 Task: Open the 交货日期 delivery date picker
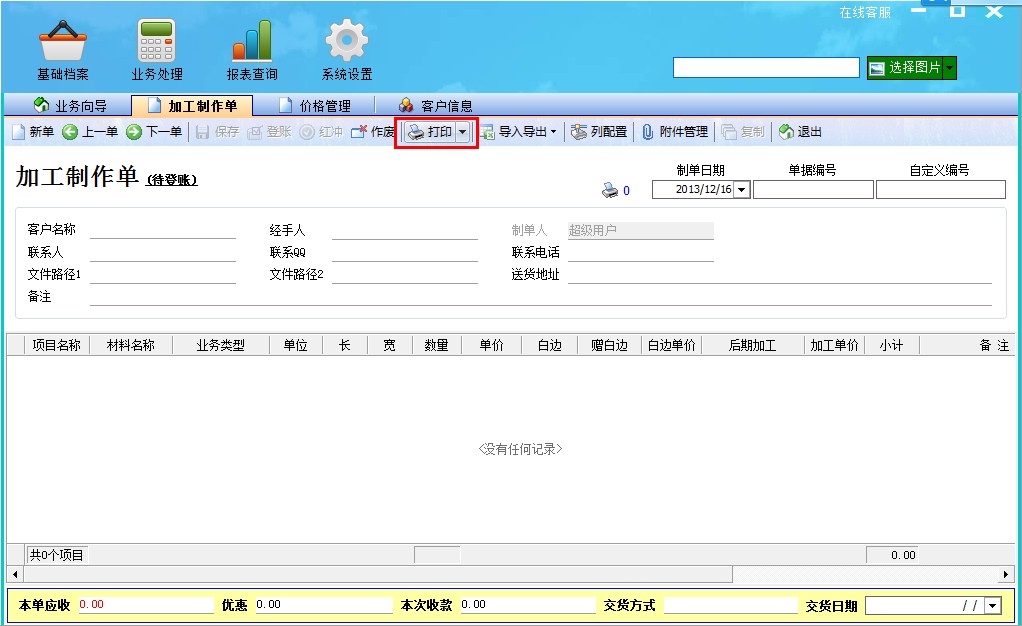(991, 604)
